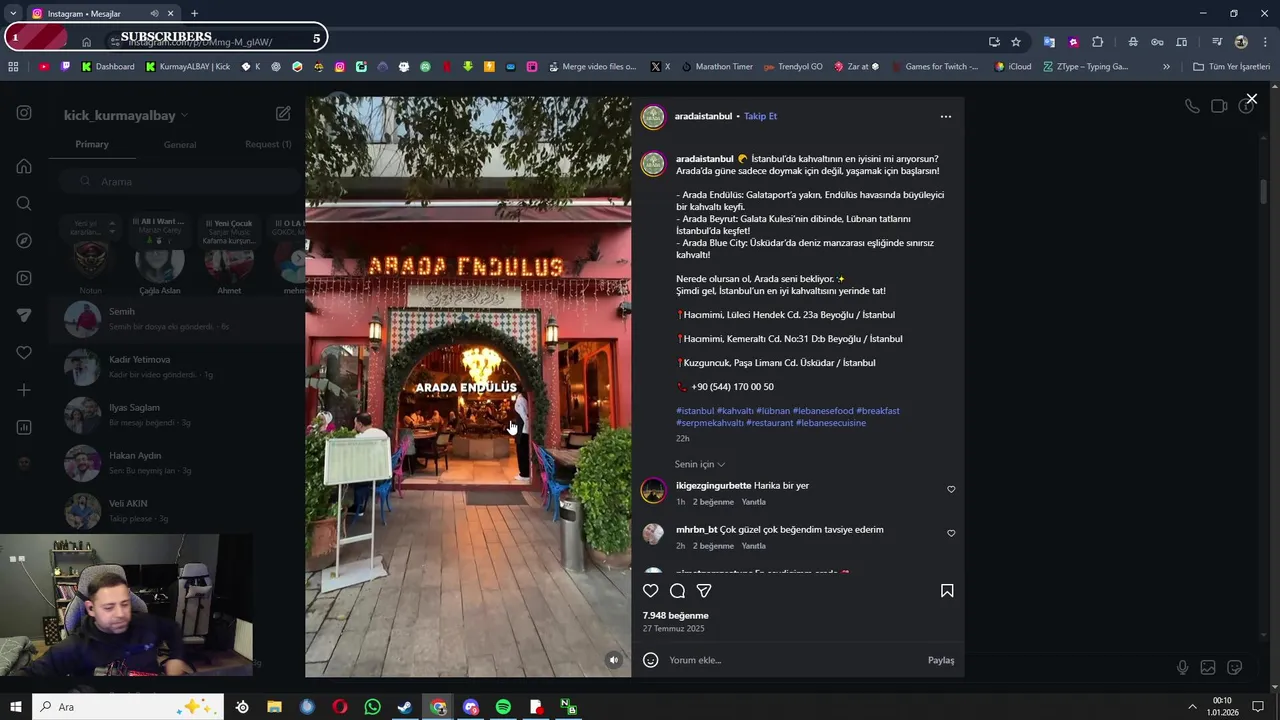Open Trendyol GO bookmark
Viewport: 1280px width, 720px height.
point(793,67)
